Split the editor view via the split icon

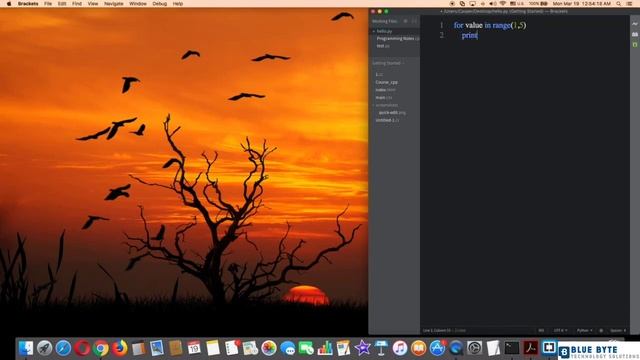tap(414, 21)
